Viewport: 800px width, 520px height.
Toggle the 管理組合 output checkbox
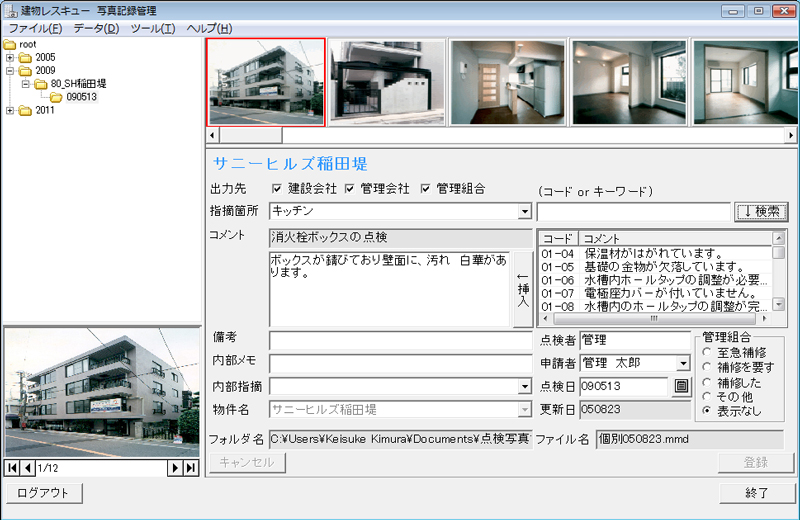tap(425, 189)
